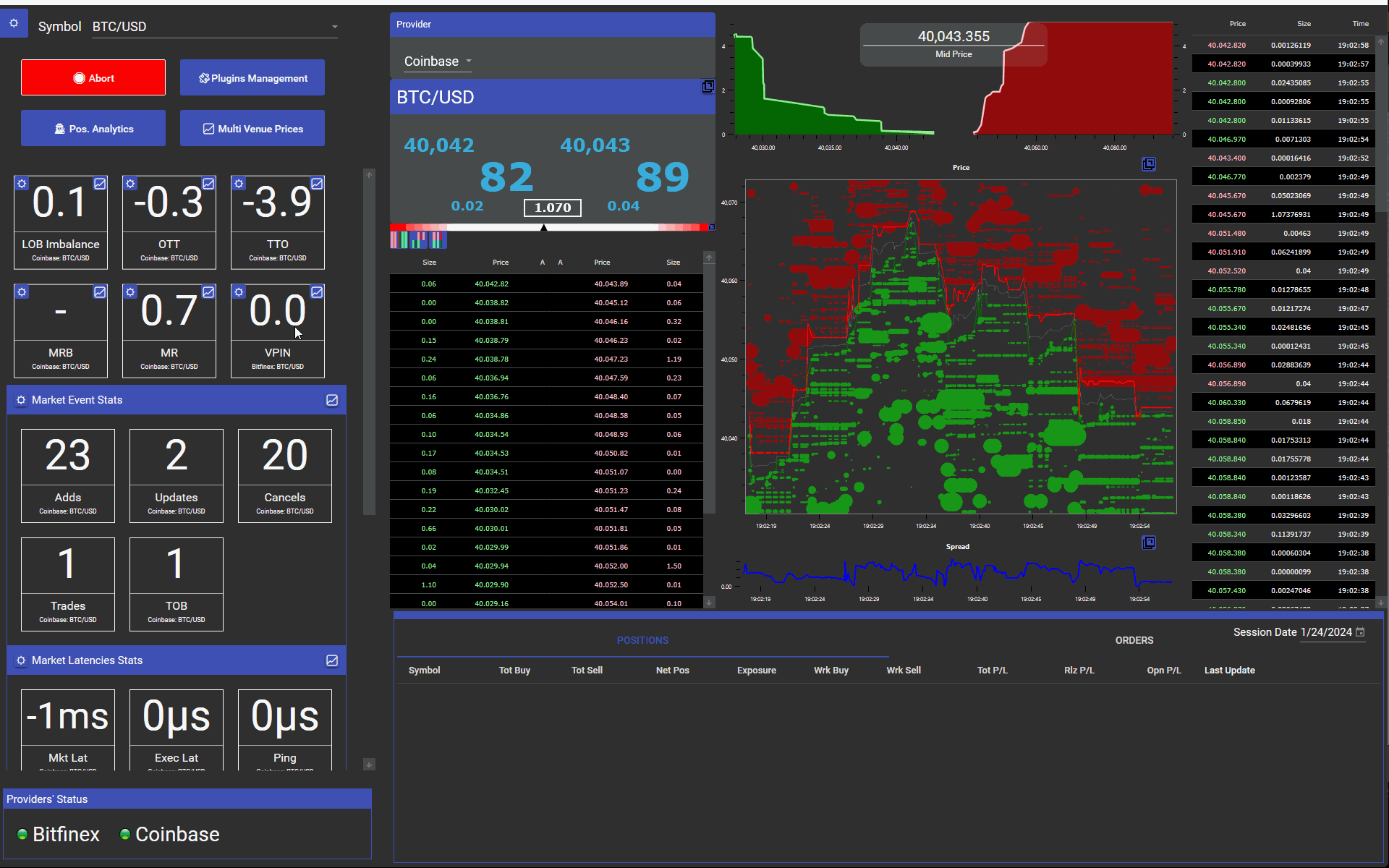Image resolution: width=1389 pixels, height=868 pixels.
Task: Open the Market Latencies Stats settings gear
Action: click(21, 660)
